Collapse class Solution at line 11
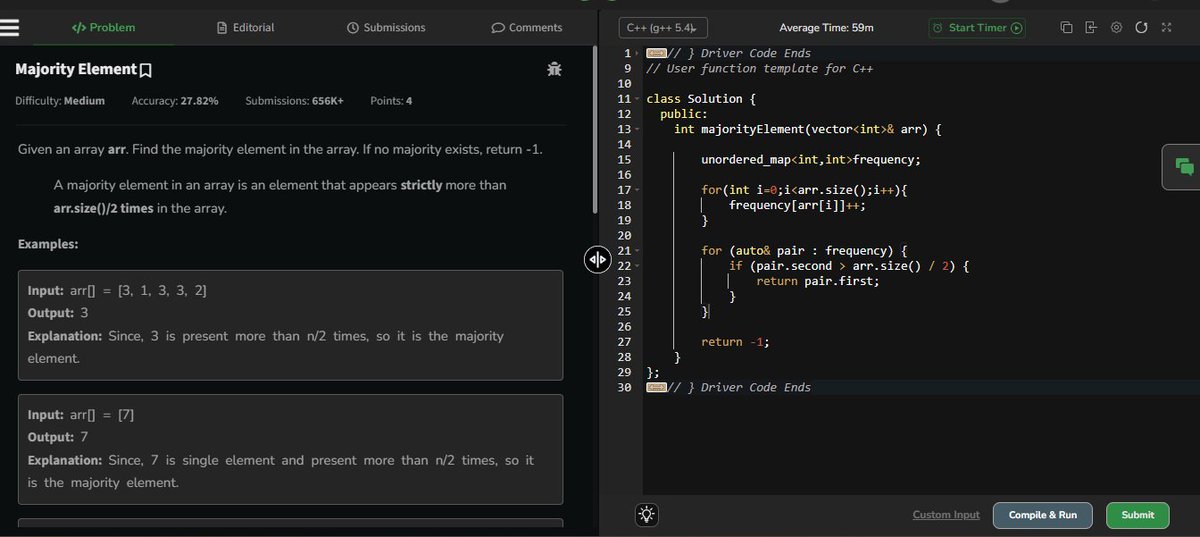Image resolution: width=1200 pixels, height=537 pixels. (637, 99)
